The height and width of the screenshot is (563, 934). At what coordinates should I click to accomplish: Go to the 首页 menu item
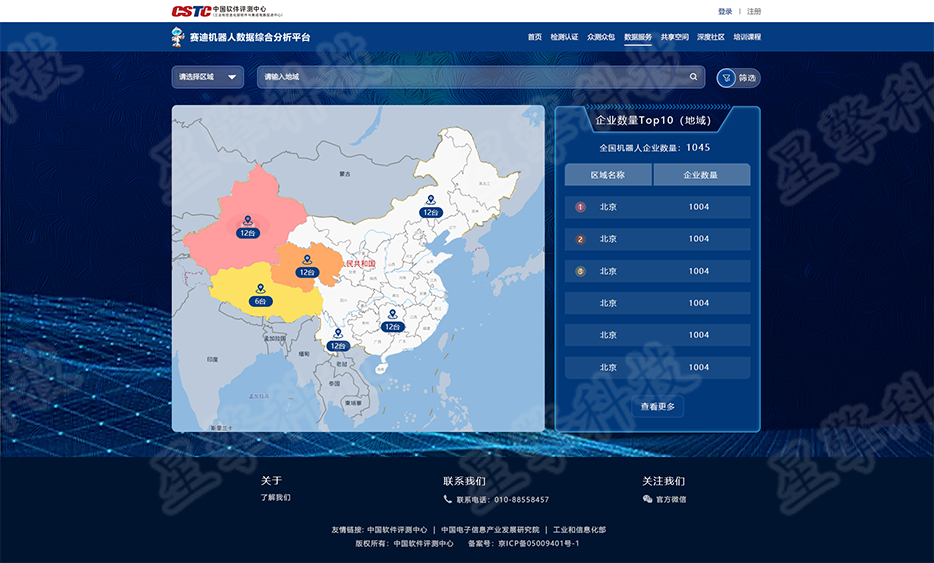534,37
